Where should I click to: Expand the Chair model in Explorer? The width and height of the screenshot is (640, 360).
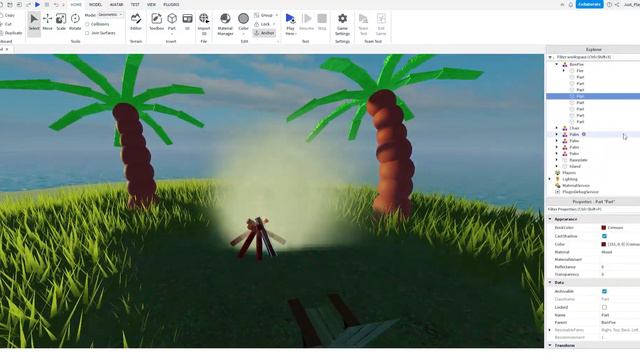click(557, 128)
